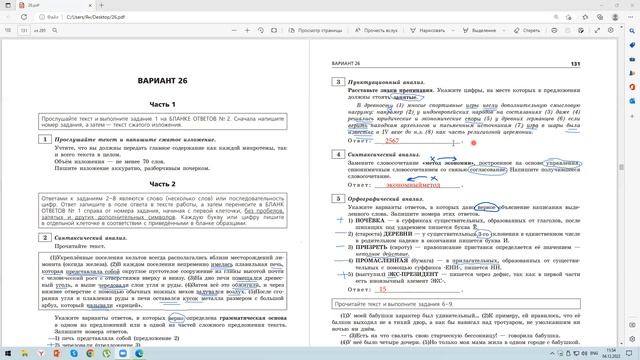Edit the PDF page number field 131
Screen dimensions: 640x360
[24, 30]
